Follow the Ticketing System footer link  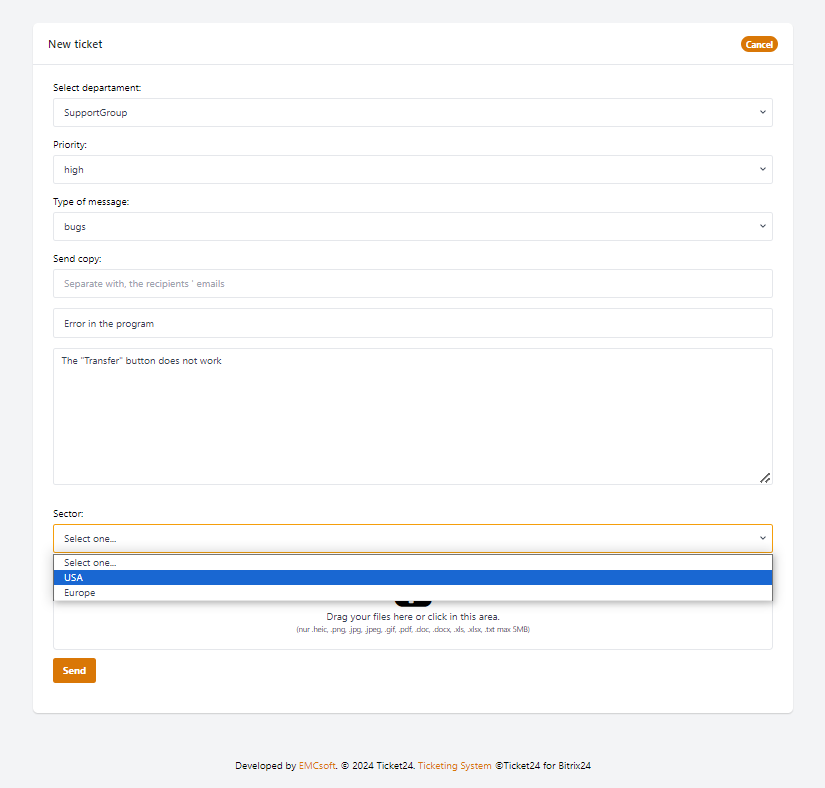[x=454, y=766]
